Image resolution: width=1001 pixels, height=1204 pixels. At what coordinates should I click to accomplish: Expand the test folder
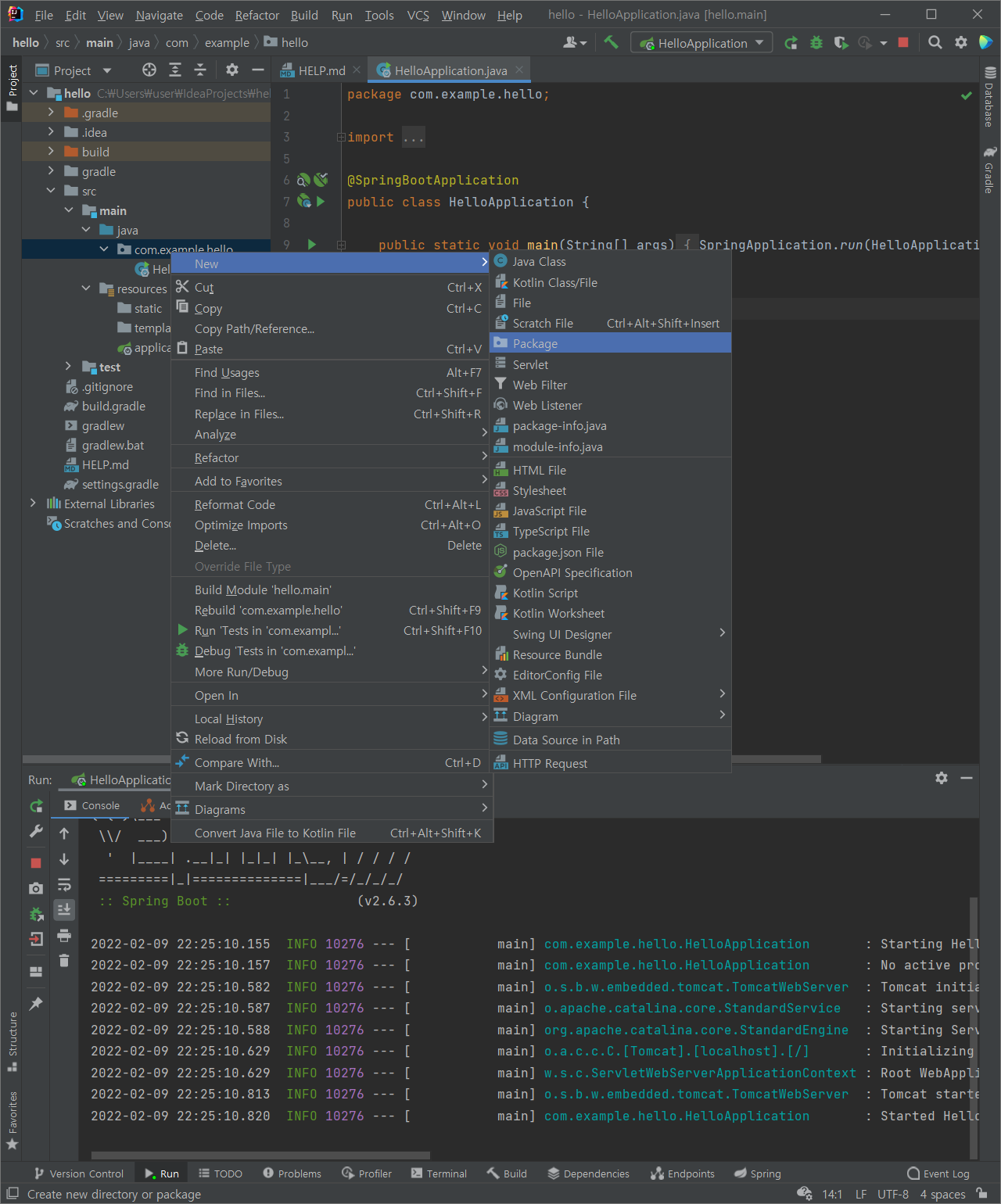point(68,367)
